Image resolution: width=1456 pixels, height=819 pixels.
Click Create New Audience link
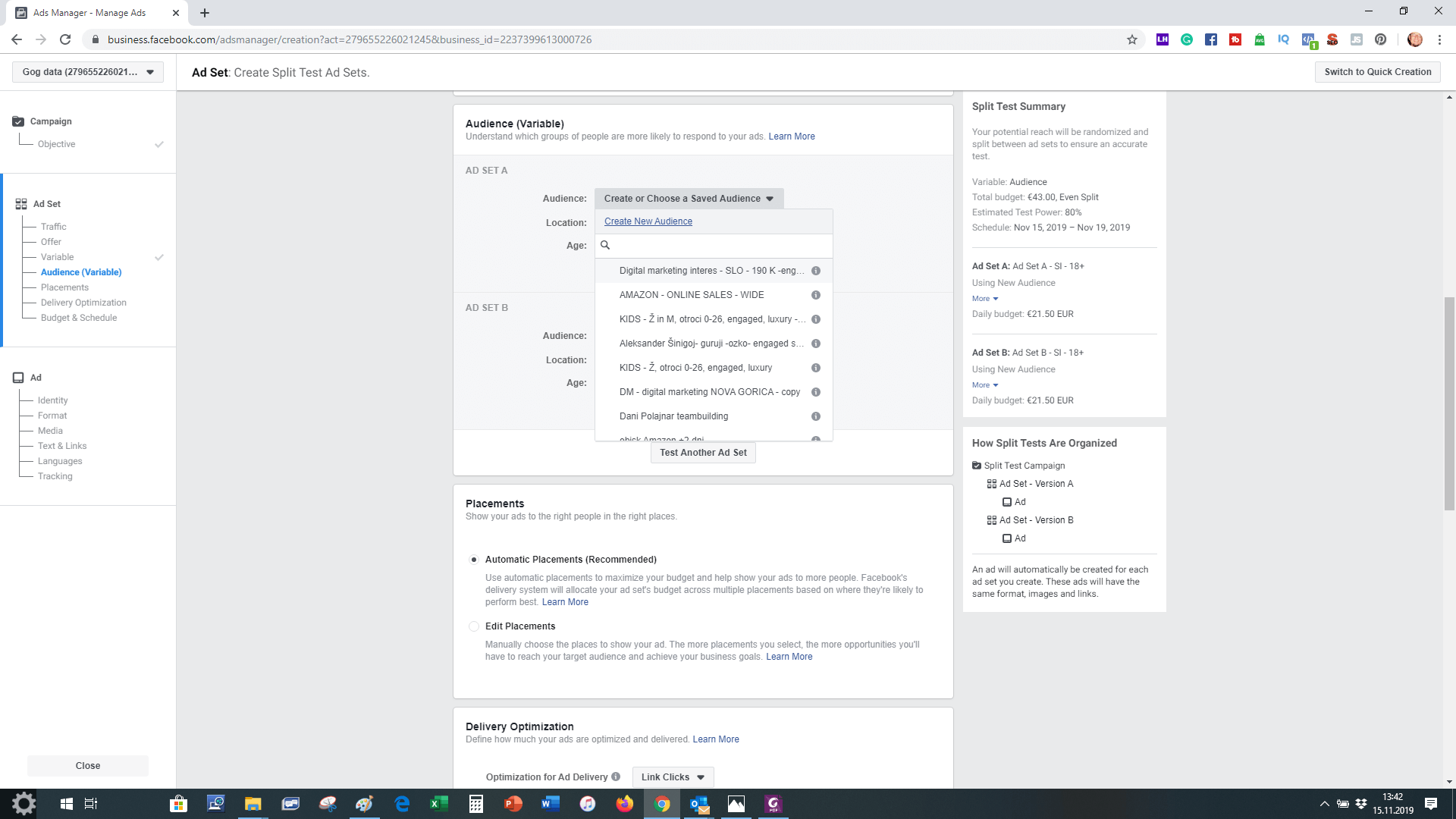coord(648,221)
